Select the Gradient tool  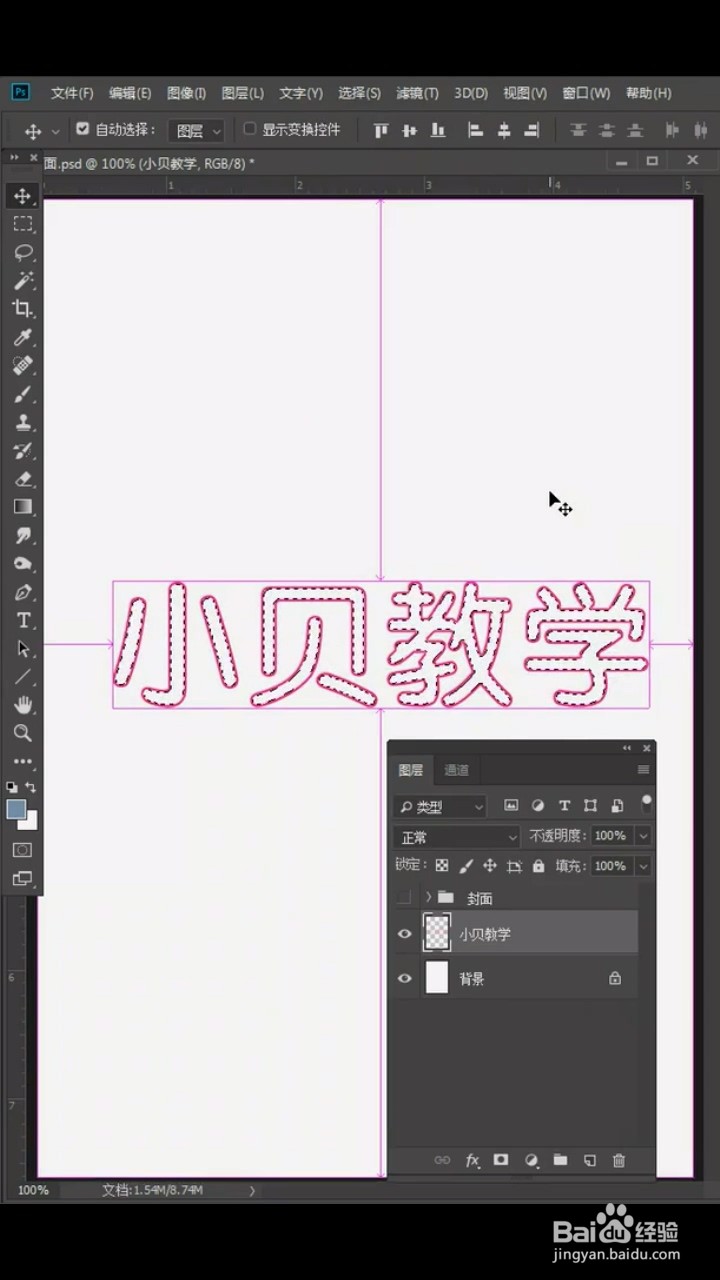[23, 507]
